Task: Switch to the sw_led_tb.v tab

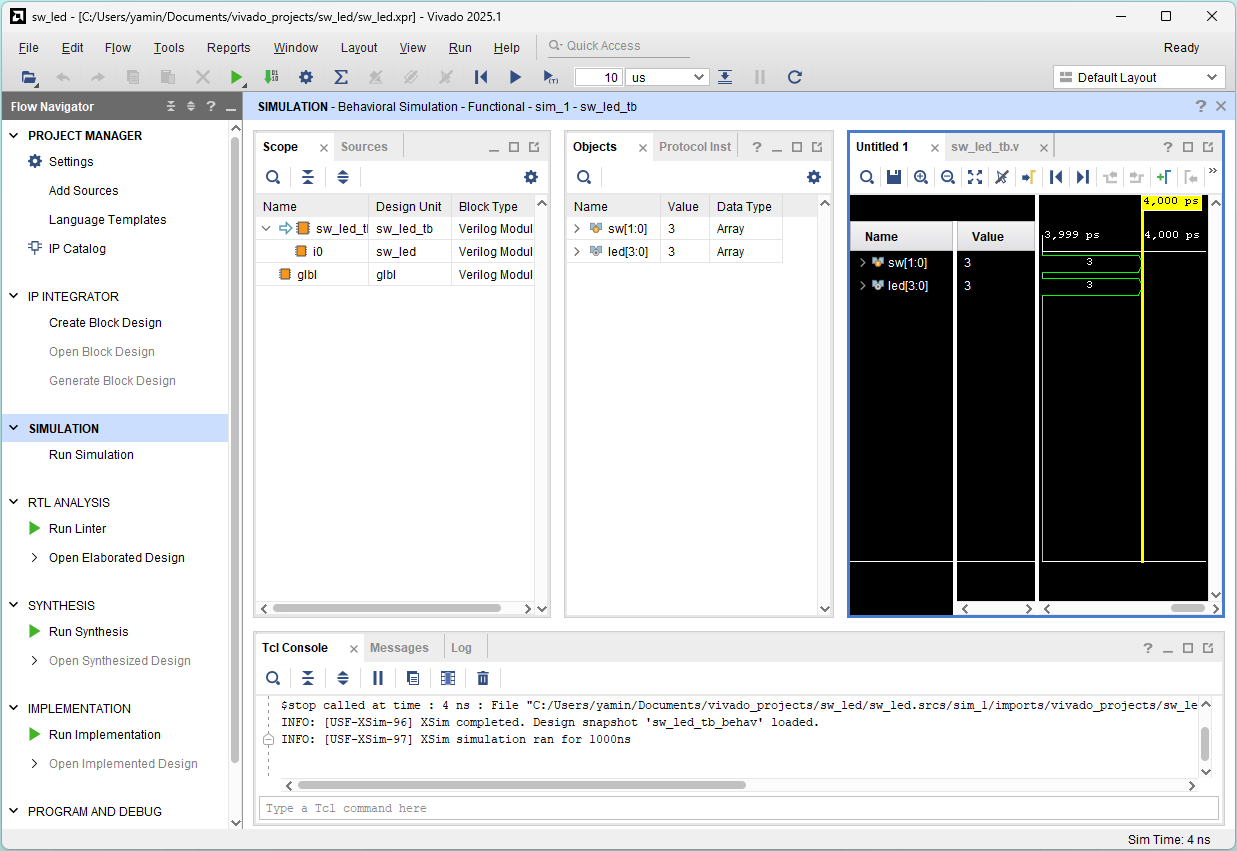Action: click(985, 147)
